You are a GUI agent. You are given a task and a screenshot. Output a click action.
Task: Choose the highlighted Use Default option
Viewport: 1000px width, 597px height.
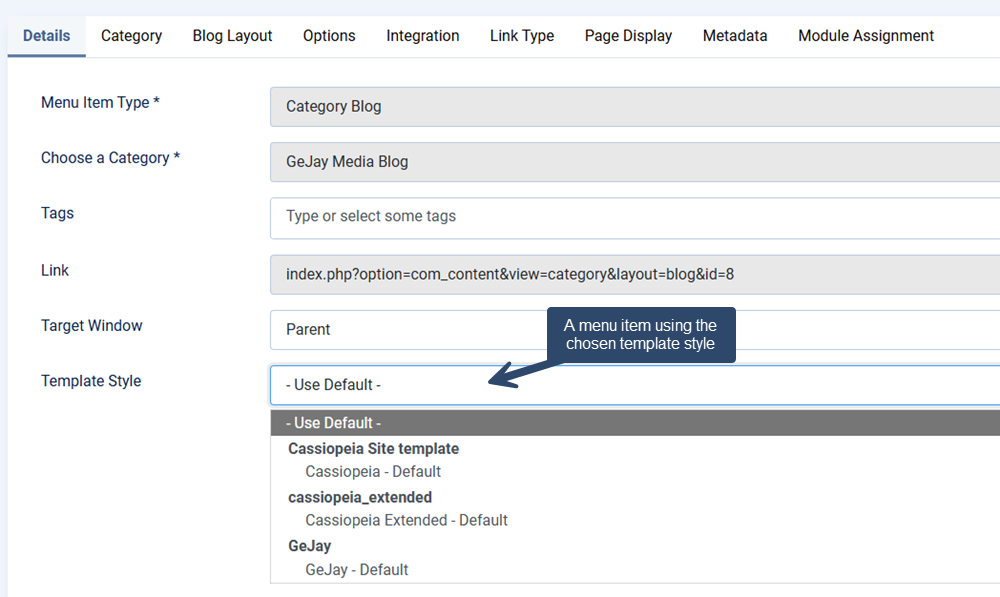pyautogui.click(x=635, y=423)
